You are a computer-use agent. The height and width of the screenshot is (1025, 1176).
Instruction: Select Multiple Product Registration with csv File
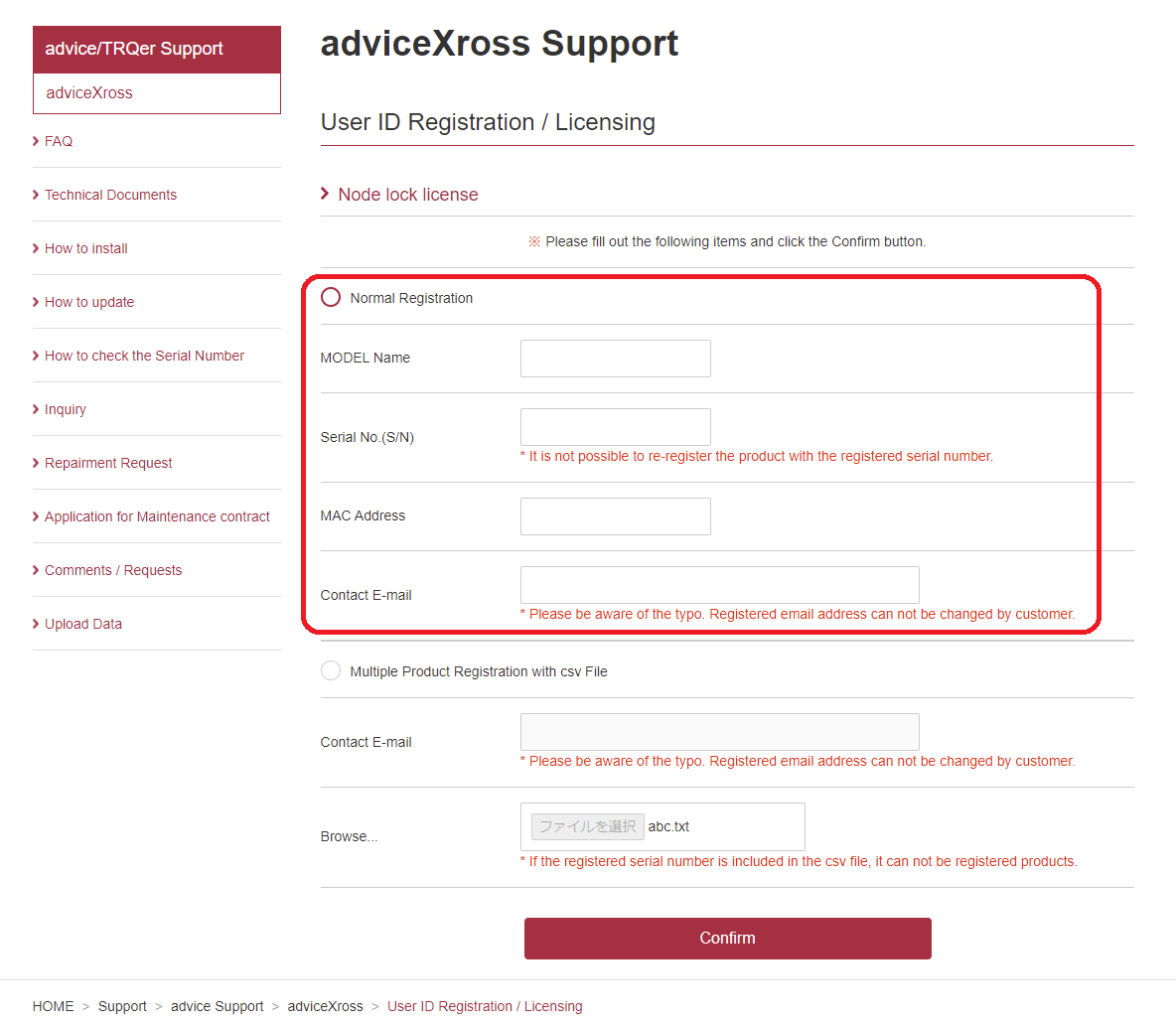point(331,671)
